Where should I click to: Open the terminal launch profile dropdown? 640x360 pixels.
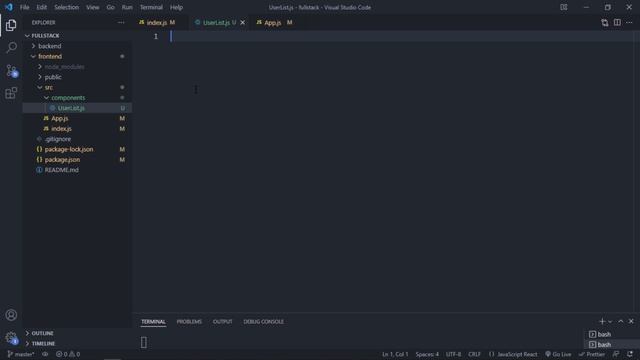coord(610,322)
